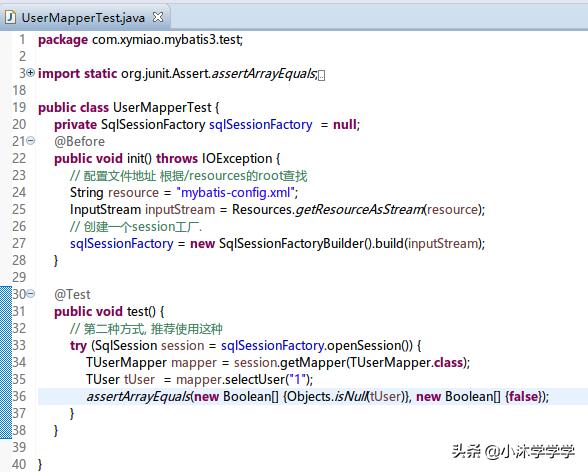This screenshot has height=472, width=588.
Task: Click openSession() on line 33
Action: pos(369,346)
